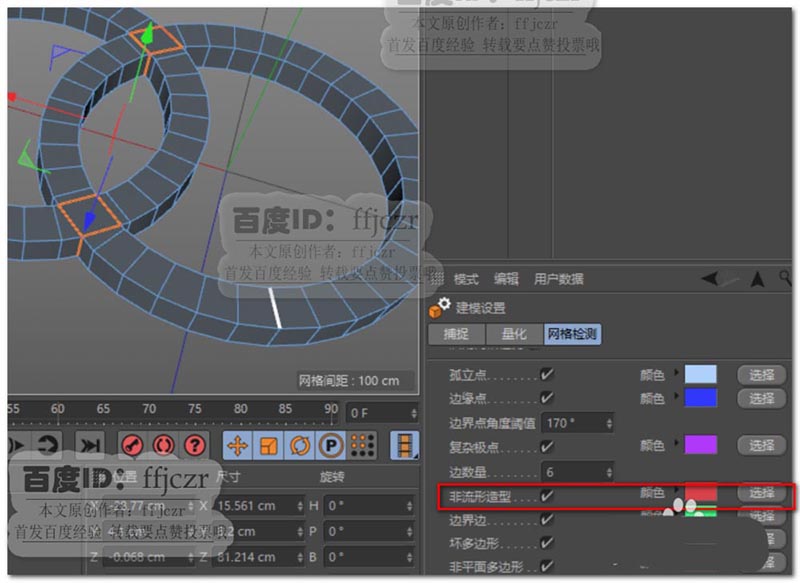
Task: Select the 网格检测 tab
Action: (572, 334)
